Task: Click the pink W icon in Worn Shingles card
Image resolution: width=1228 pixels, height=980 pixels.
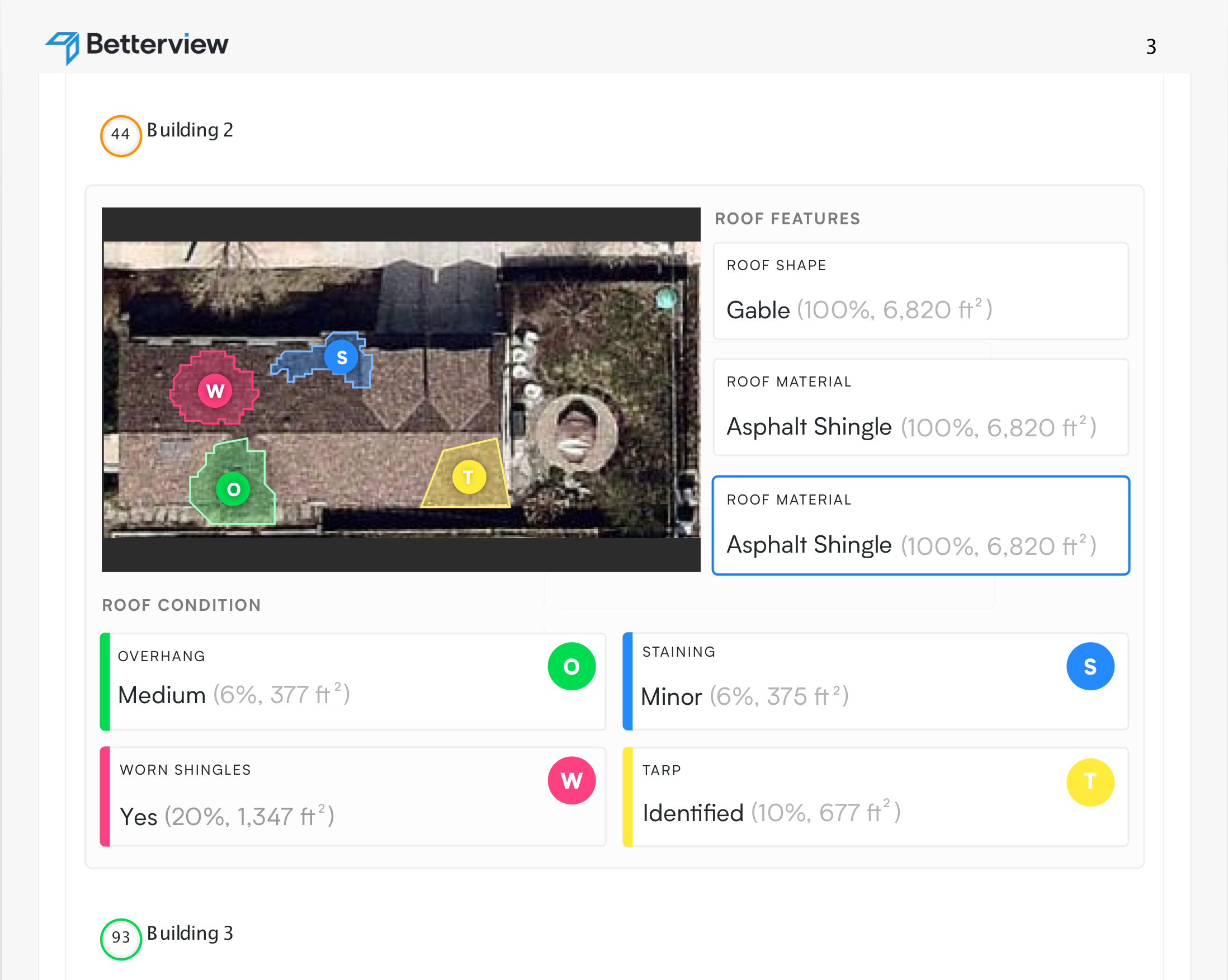Action: [x=572, y=780]
